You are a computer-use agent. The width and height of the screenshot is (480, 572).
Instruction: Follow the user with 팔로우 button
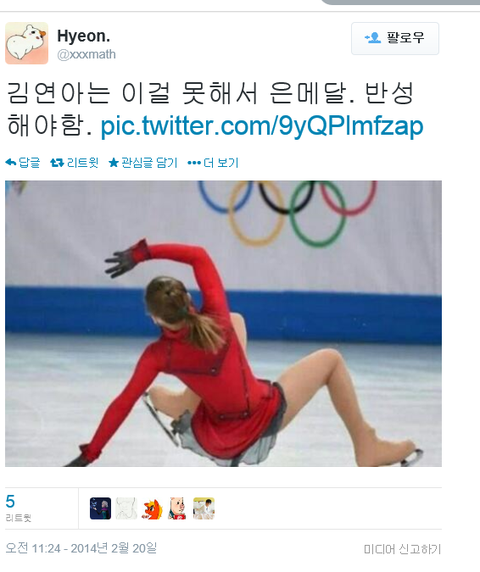tap(395, 38)
